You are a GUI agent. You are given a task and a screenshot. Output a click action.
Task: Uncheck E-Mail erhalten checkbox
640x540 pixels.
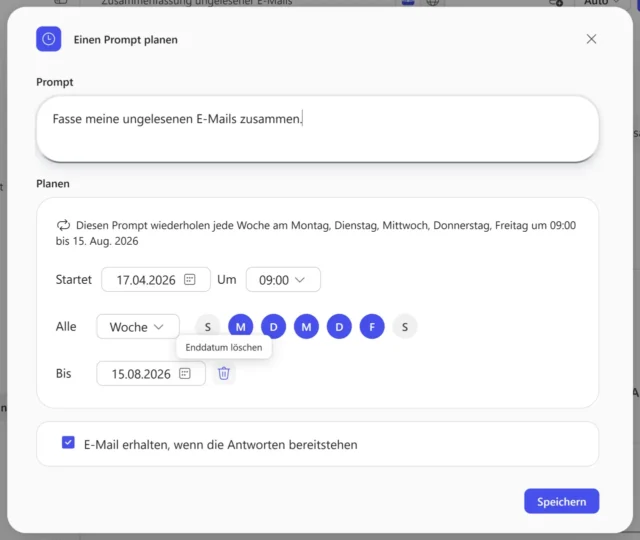tap(68, 442)
